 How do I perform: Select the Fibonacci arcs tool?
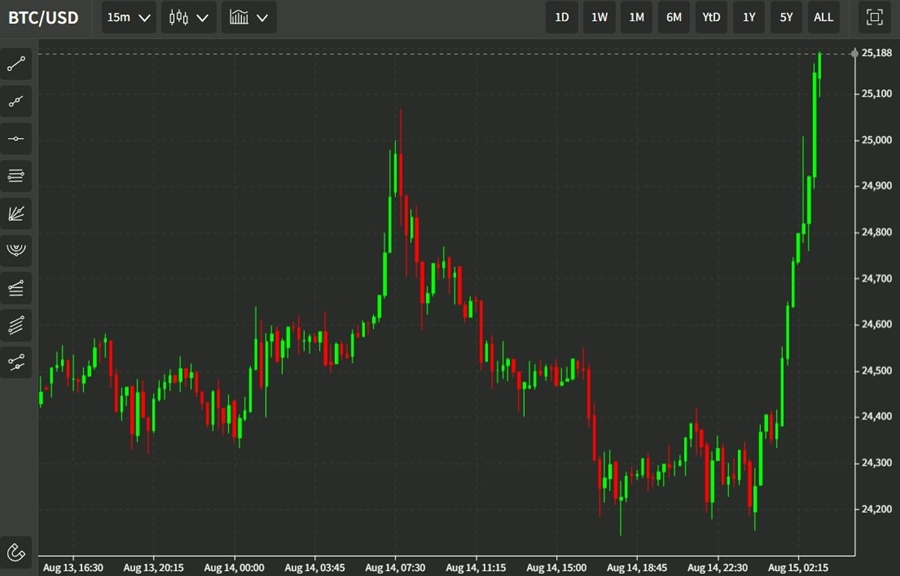pos(16,250)
